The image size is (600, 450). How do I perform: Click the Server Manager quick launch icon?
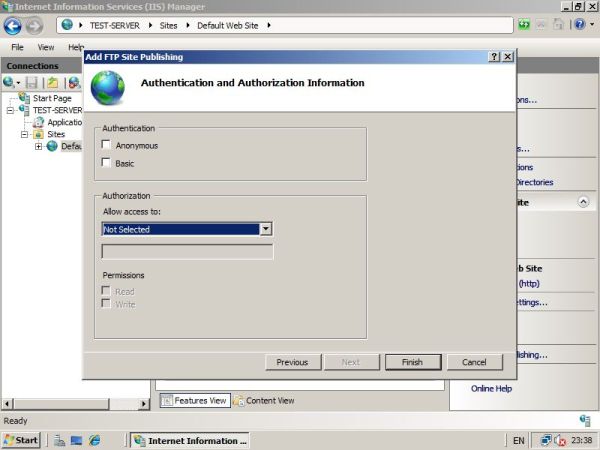60,440
